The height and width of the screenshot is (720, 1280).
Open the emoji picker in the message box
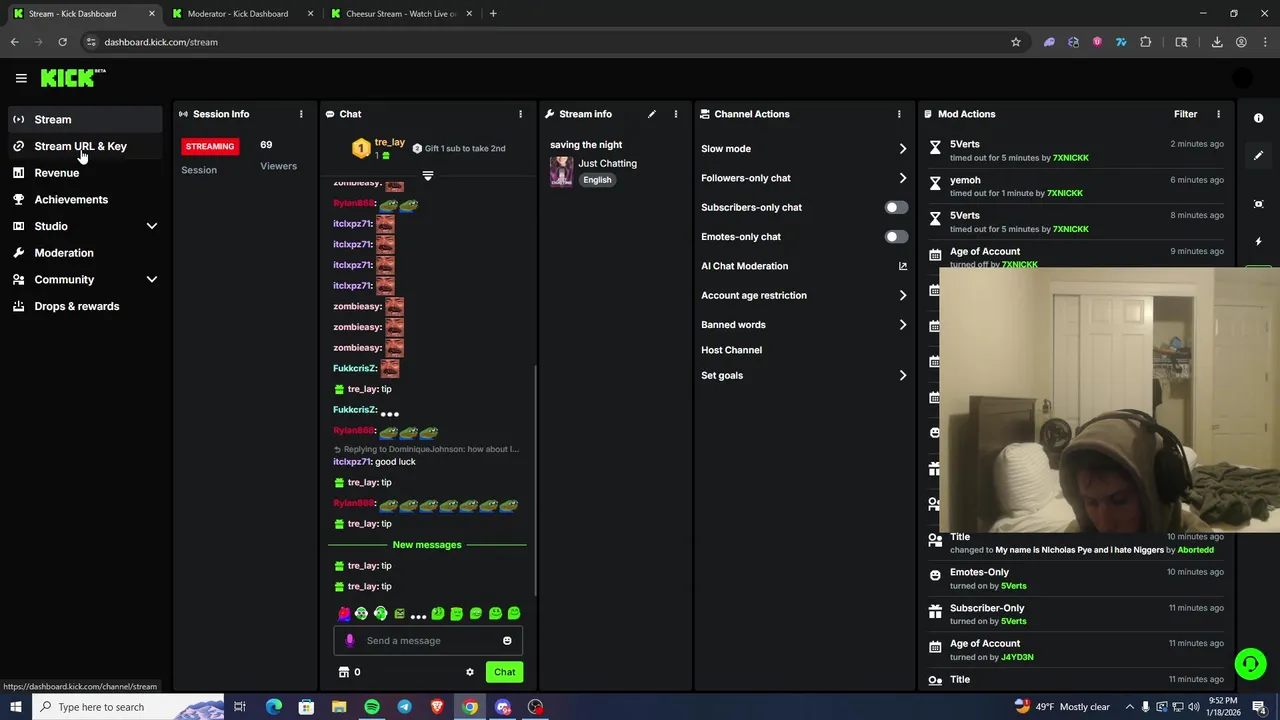tap(507, 641)
